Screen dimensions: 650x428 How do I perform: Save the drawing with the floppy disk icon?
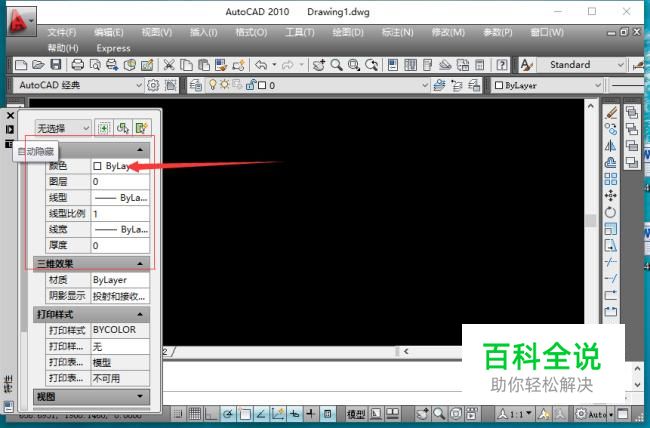pos(56,65)
